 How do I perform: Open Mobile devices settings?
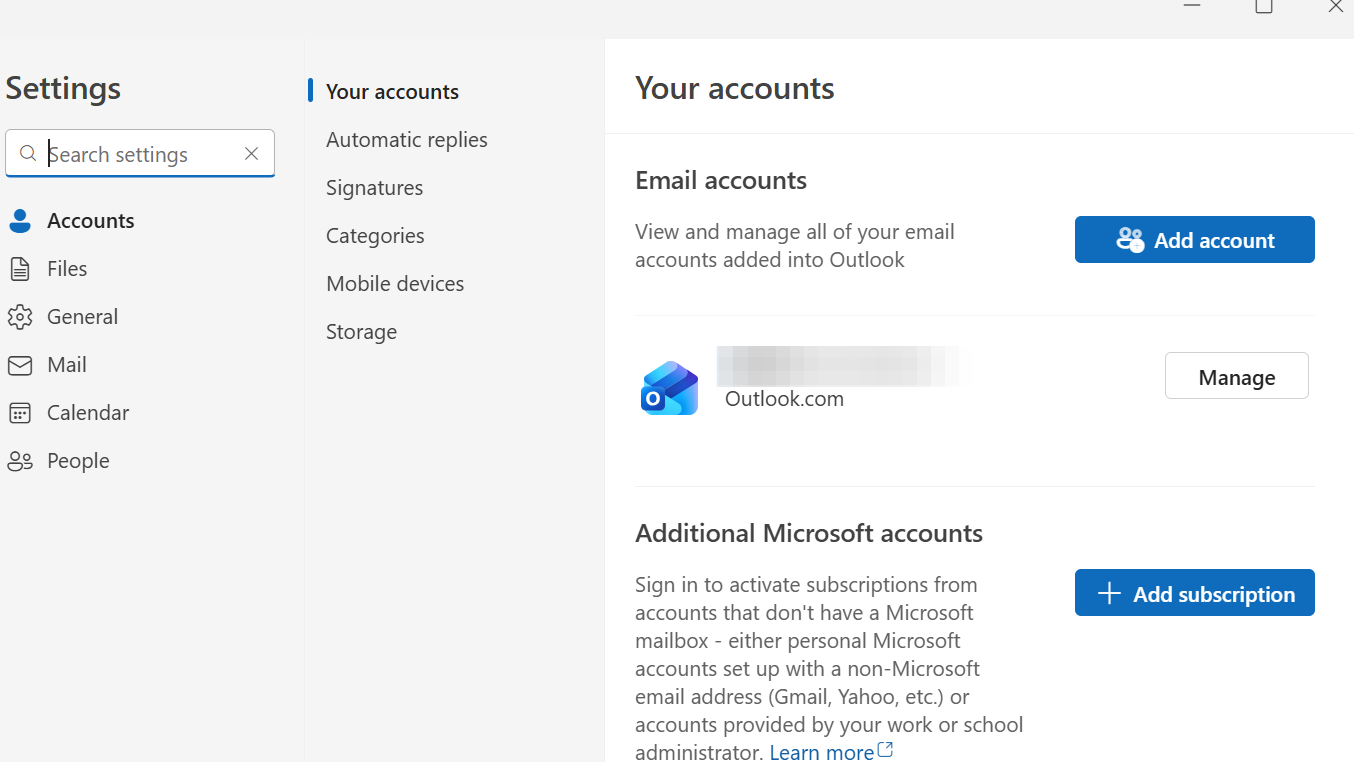click(x=395, y=284)
